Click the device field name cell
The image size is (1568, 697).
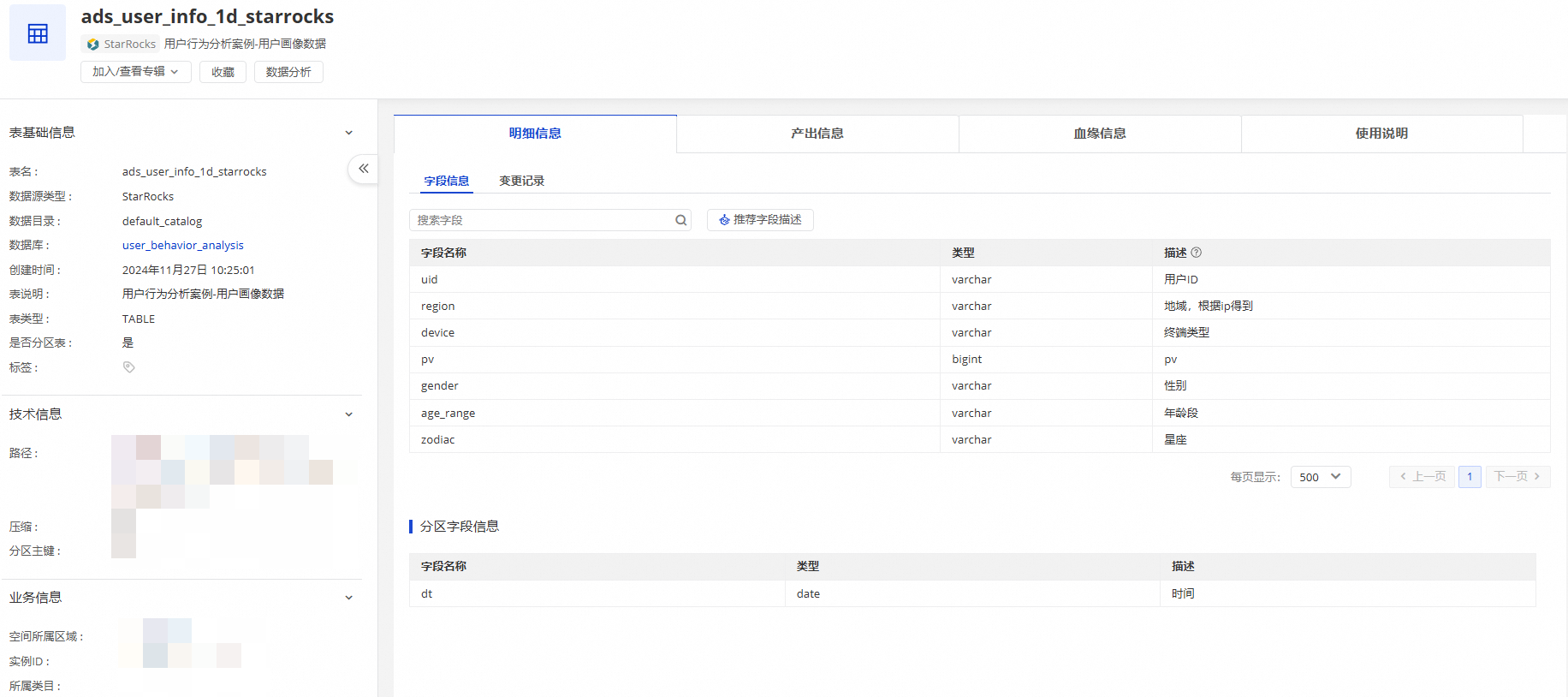click(674, 332)
